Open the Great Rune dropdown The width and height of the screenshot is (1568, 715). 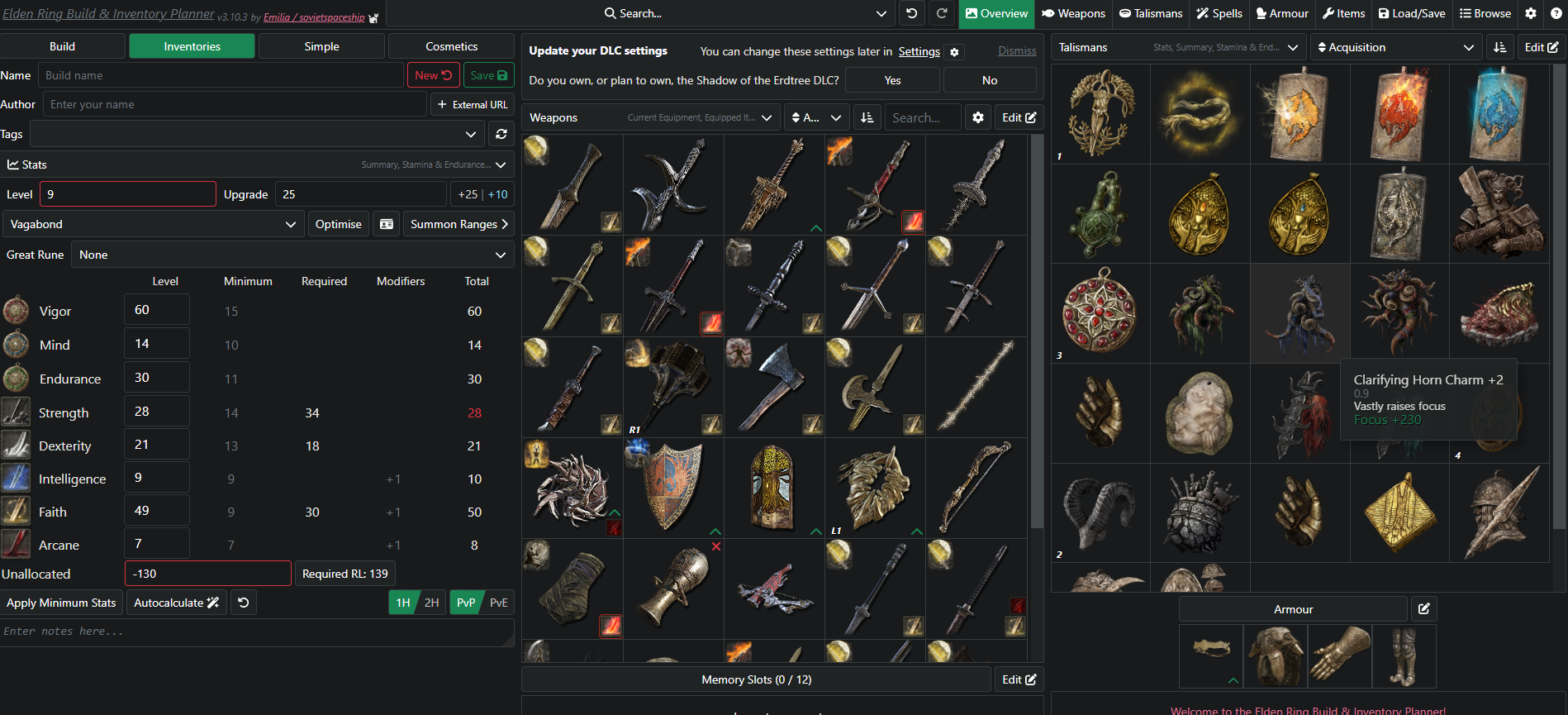[292, 255]
